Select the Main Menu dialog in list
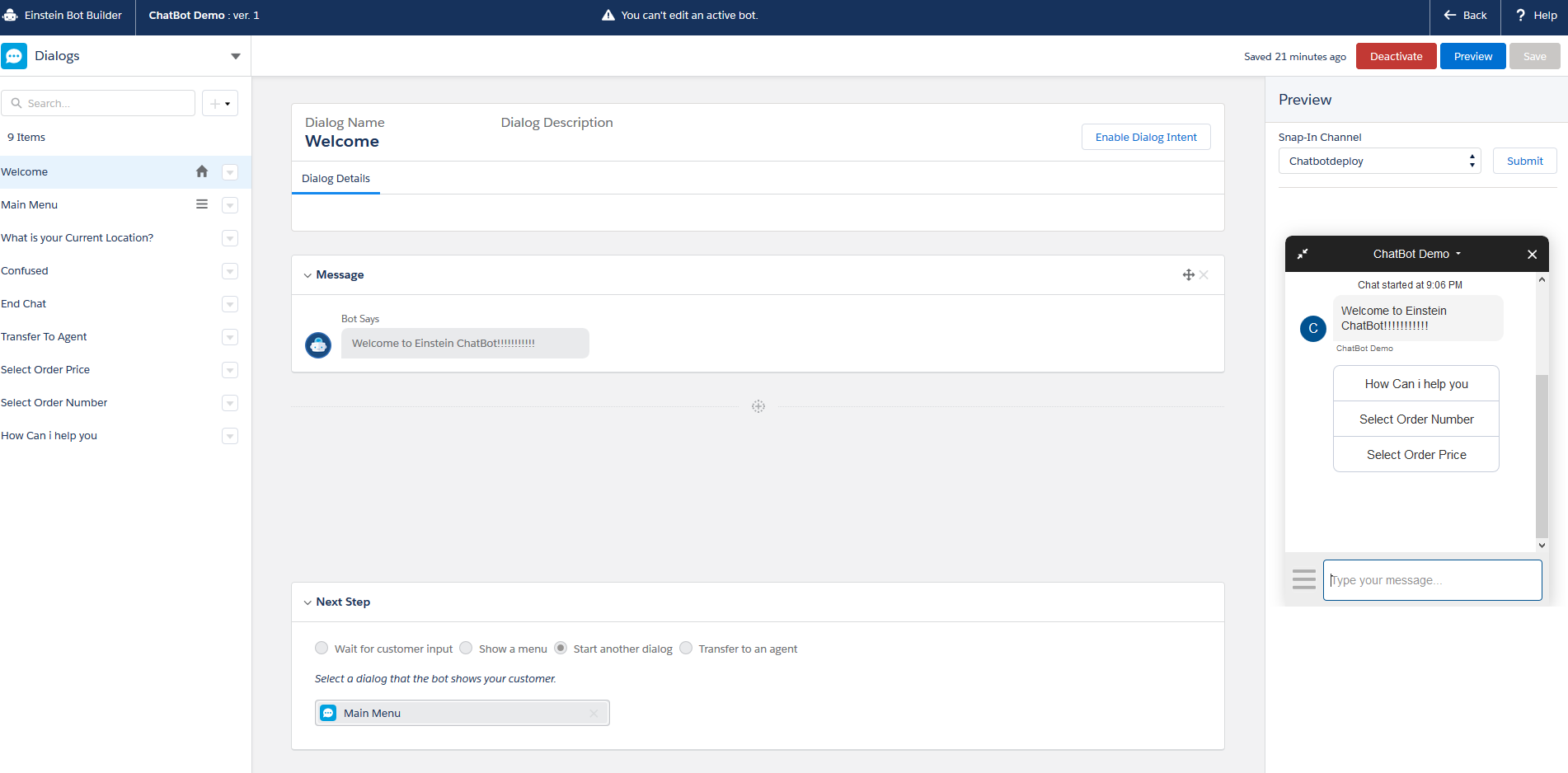 click(125, 204)
